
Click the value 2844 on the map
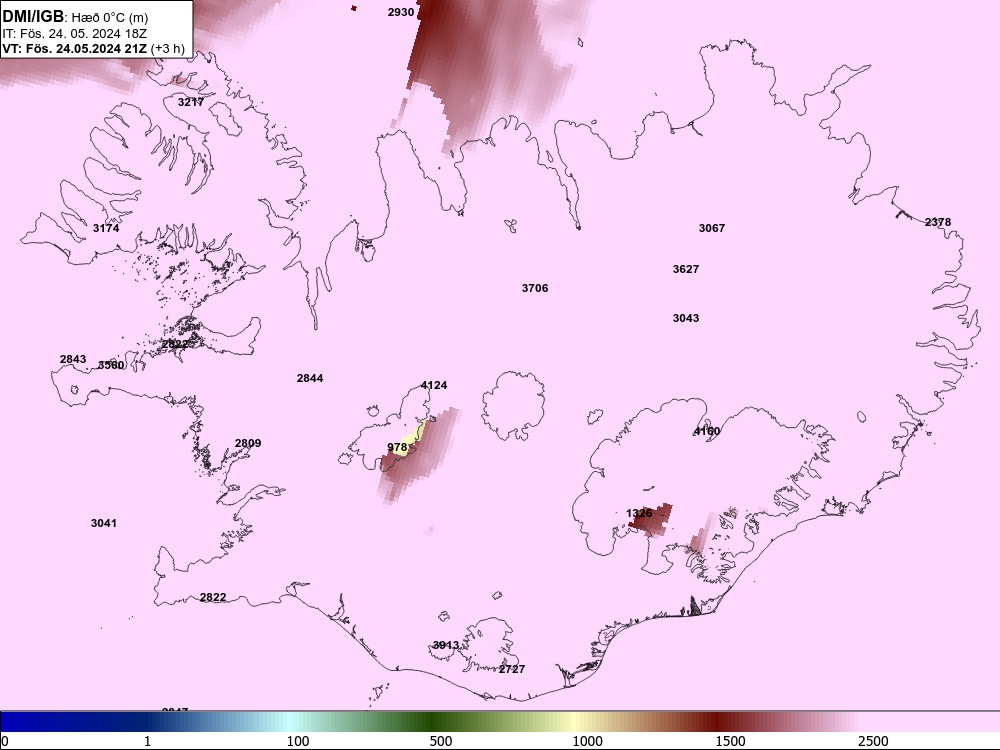click(x=310, y=378)
